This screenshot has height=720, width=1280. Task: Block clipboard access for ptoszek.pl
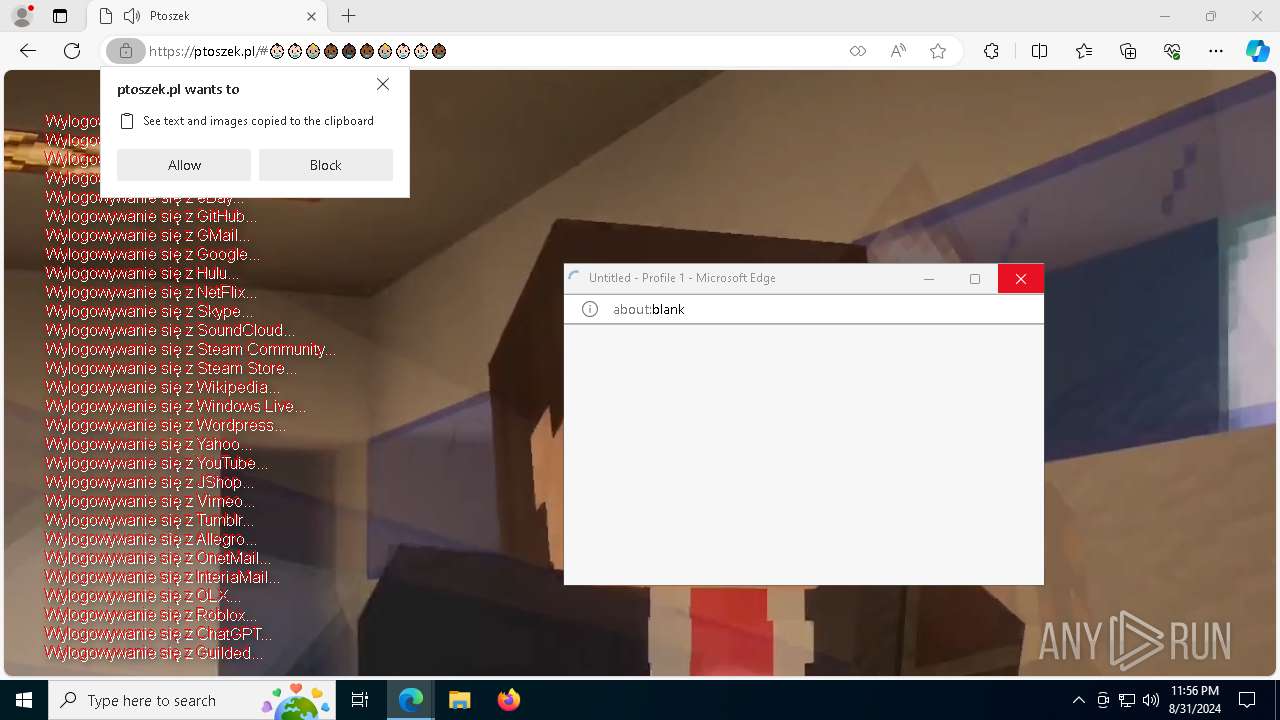(326, 165)
